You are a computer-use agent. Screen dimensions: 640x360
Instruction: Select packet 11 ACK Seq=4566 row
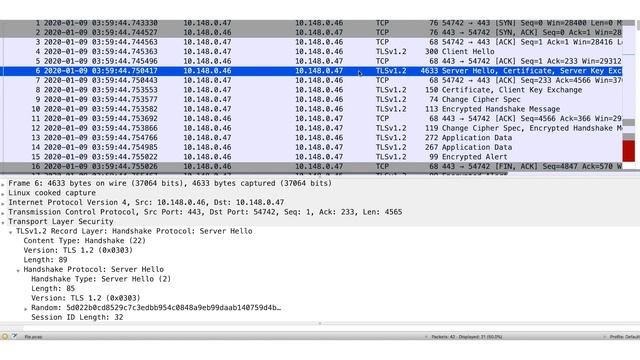pos(311,119)
